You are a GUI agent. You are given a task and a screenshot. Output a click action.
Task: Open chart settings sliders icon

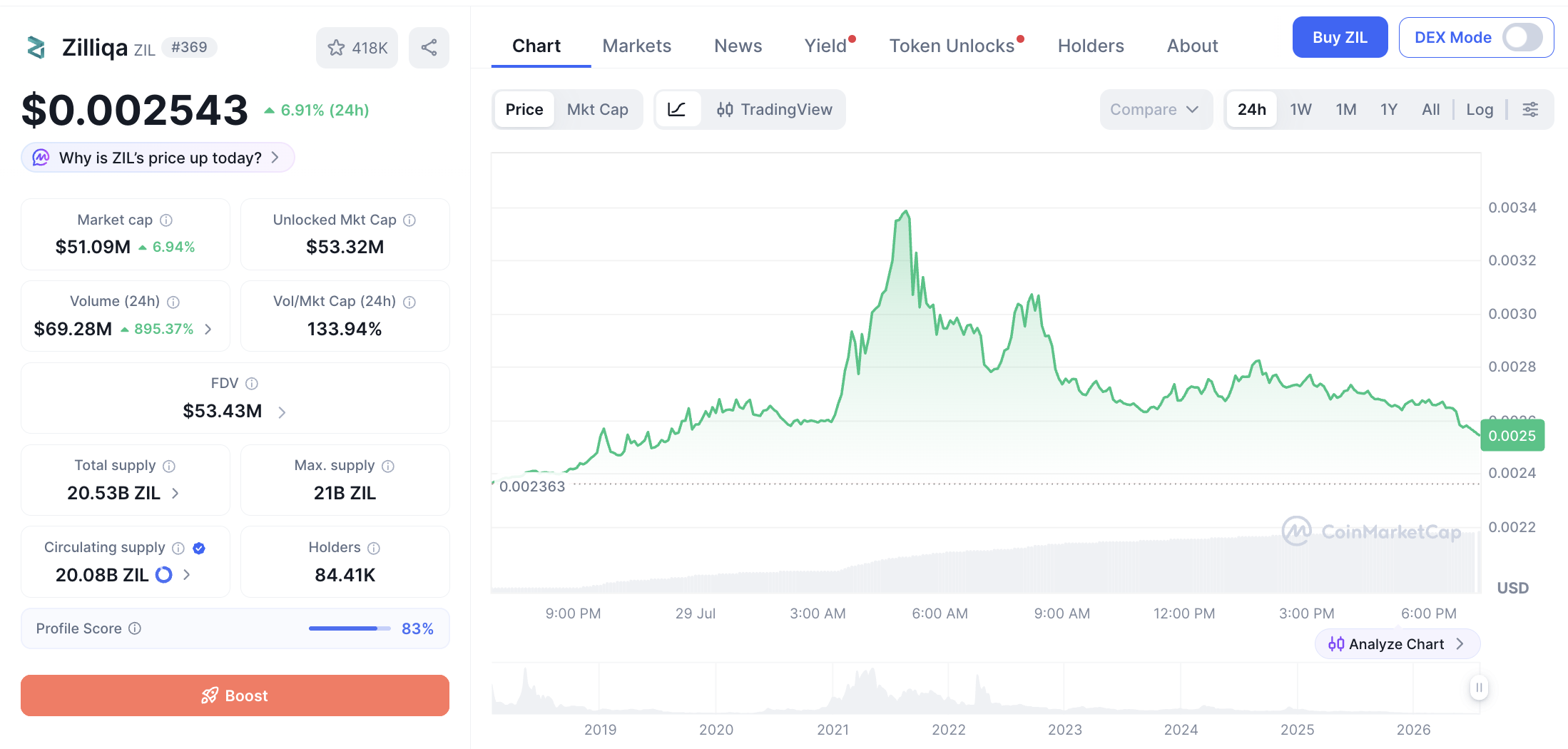tap(1530, 109)
